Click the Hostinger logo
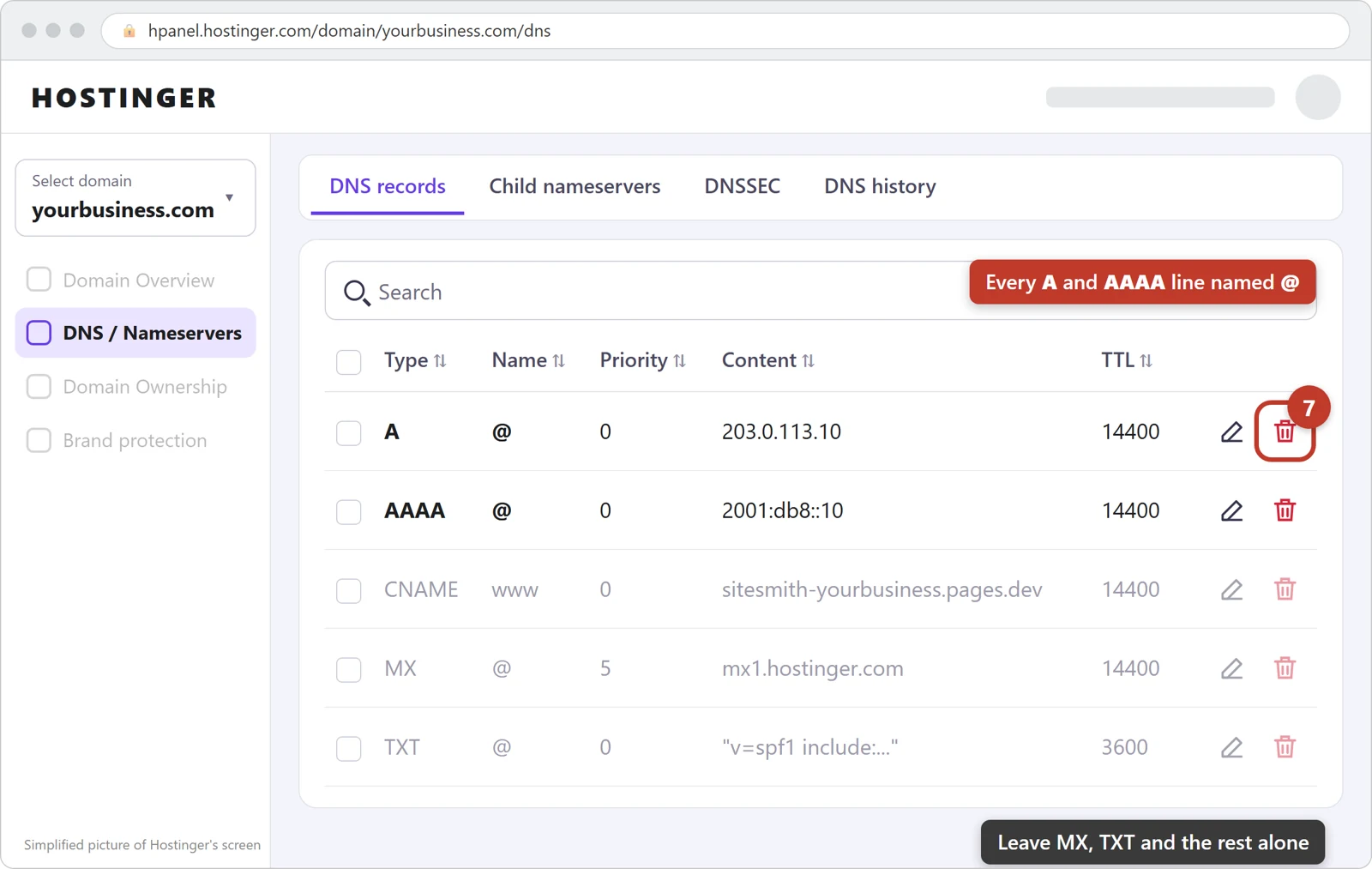This screenshot has width=1372, height=869. click(x=124, y=98)
